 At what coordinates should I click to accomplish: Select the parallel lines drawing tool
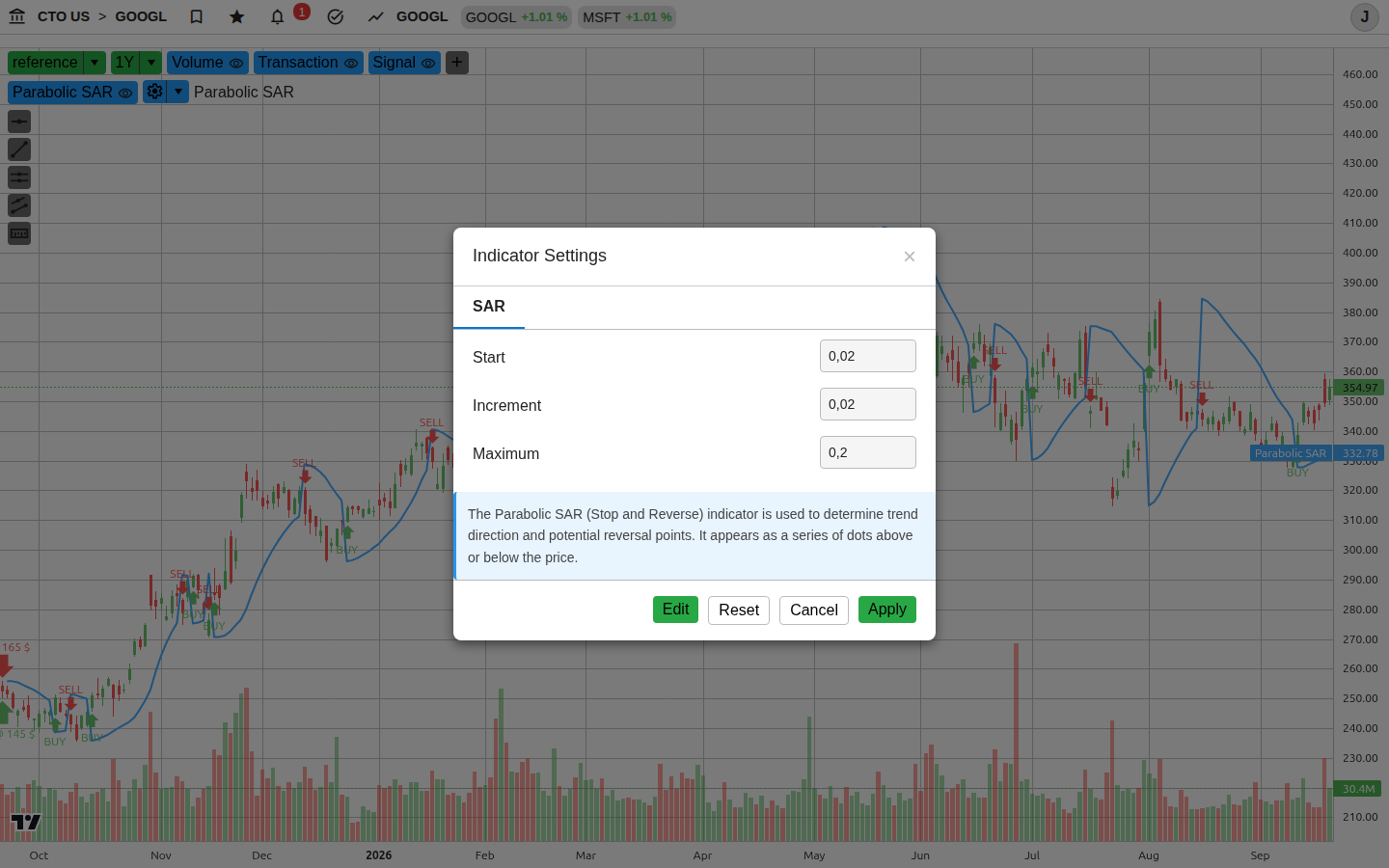[19, 177]
